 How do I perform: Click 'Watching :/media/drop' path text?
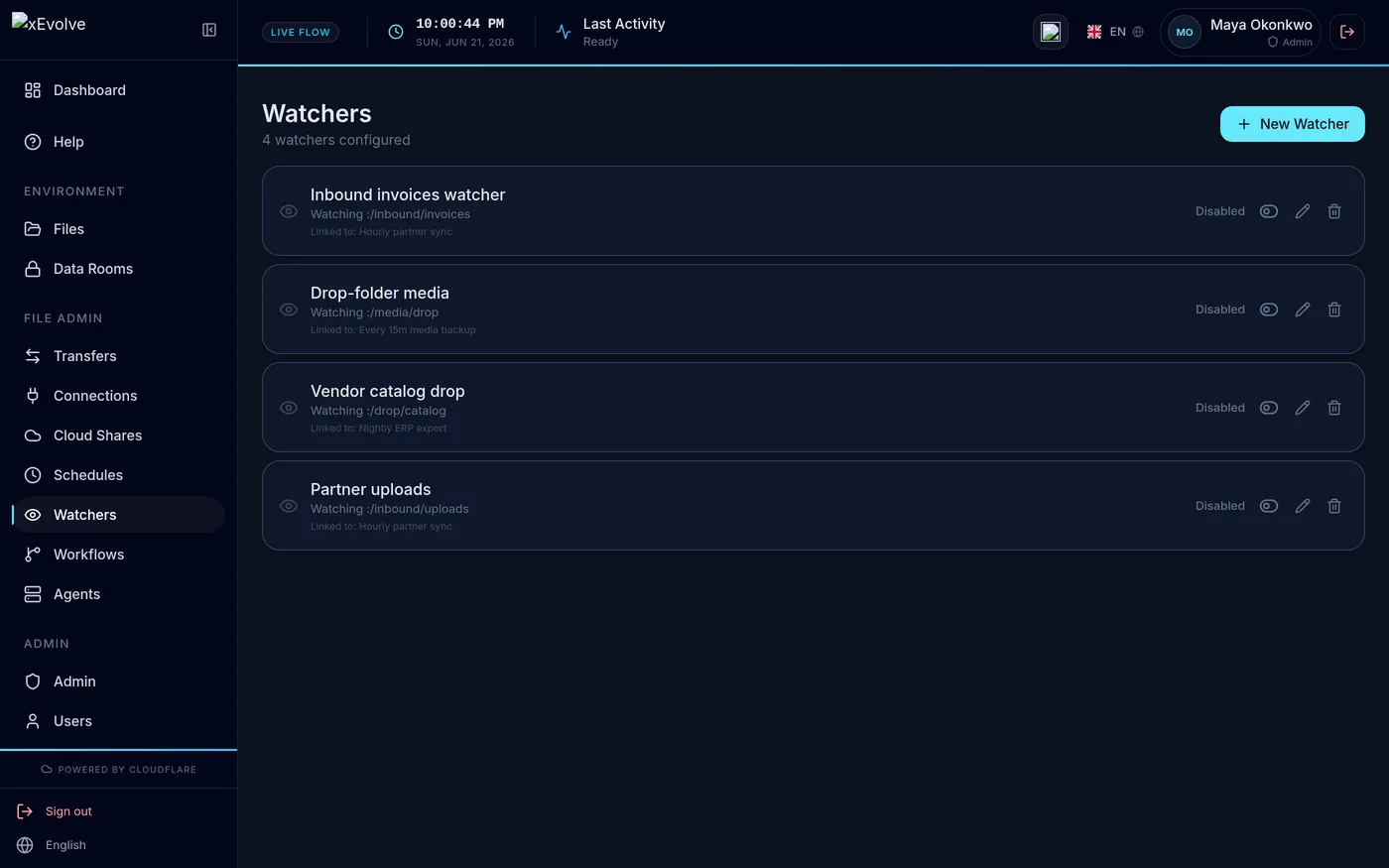click(375, 312)
